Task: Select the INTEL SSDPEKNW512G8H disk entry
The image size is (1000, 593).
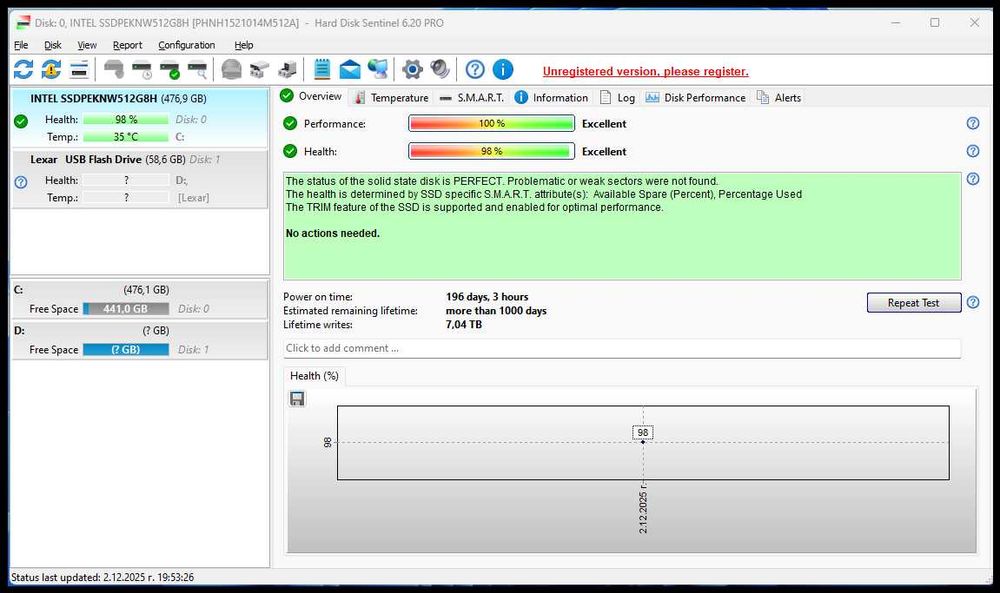Action: (140, 118)
